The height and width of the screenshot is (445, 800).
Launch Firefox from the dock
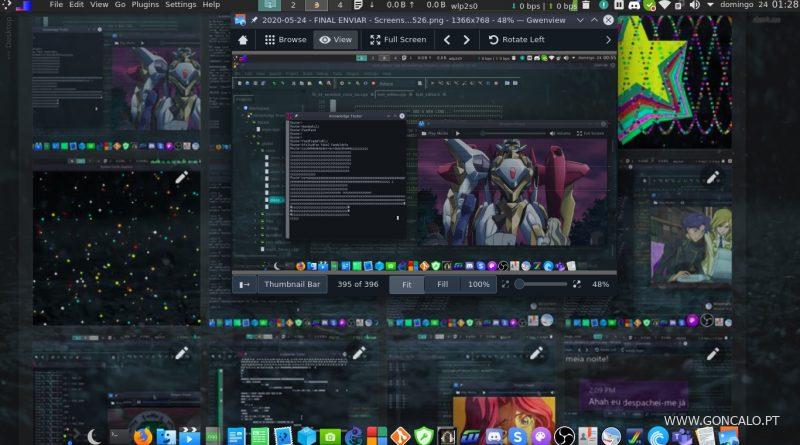[x=143, y=436]
